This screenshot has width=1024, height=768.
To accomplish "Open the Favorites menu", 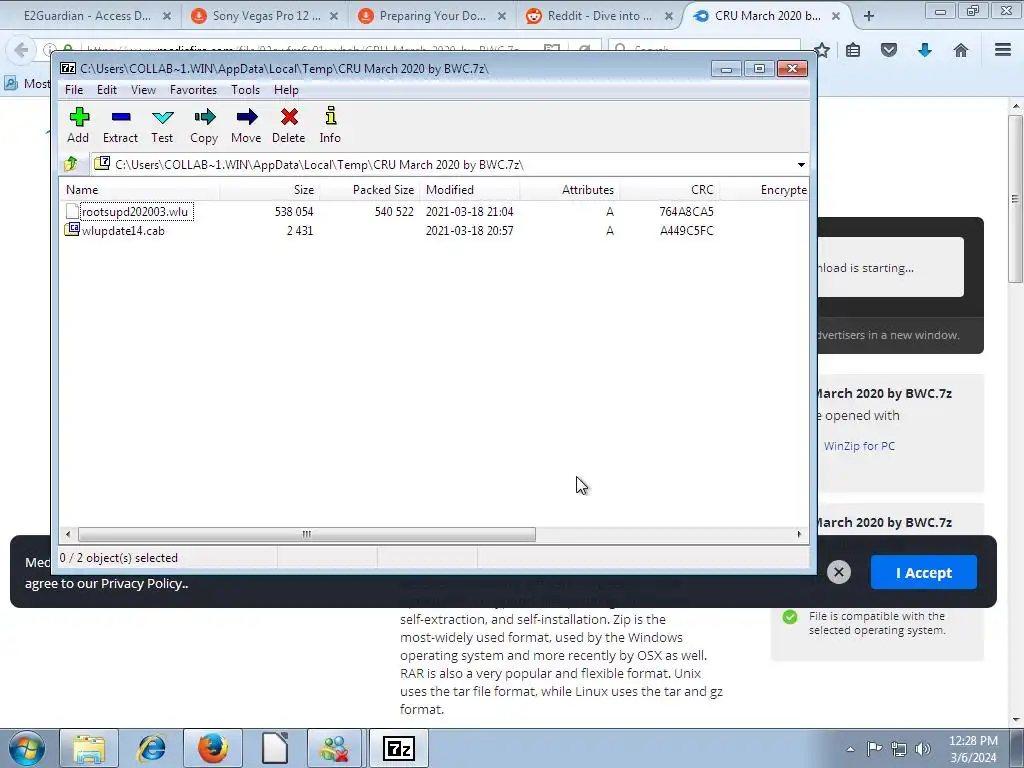I will (193, 90).
